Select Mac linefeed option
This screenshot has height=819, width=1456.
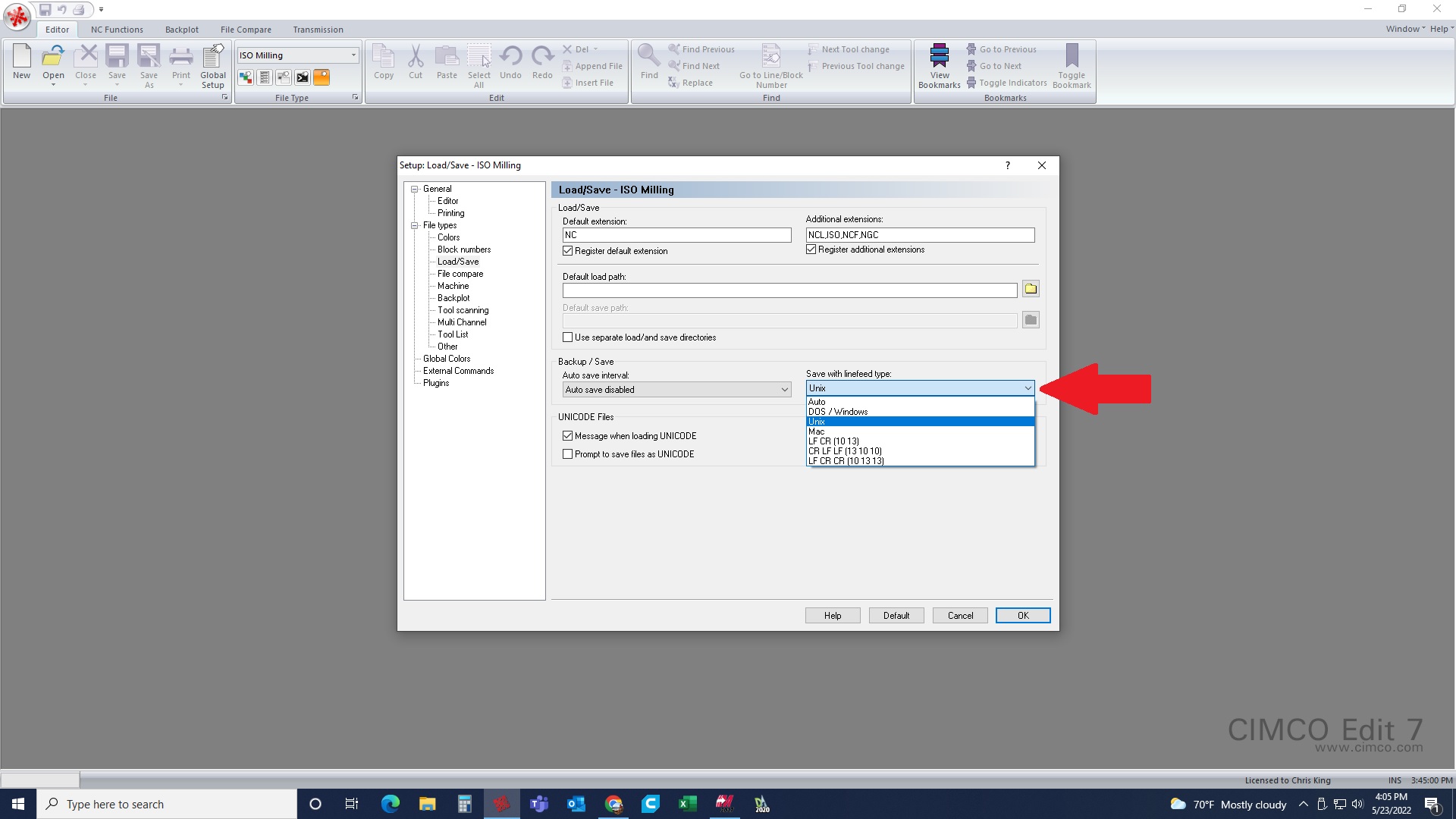pyautogui.click(x=920, y=431)
